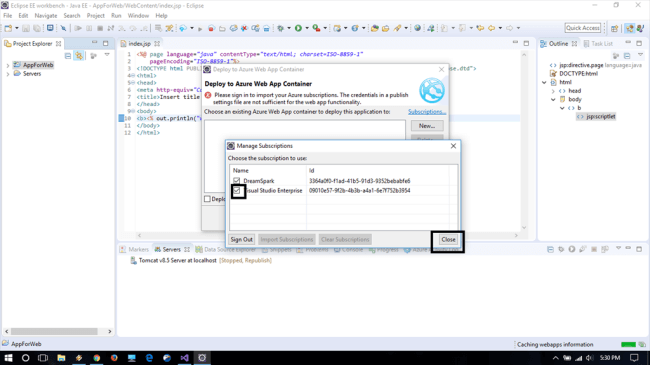Click the Start server icon in Servers view
This screenshot has width=650, height=365.
572,249
